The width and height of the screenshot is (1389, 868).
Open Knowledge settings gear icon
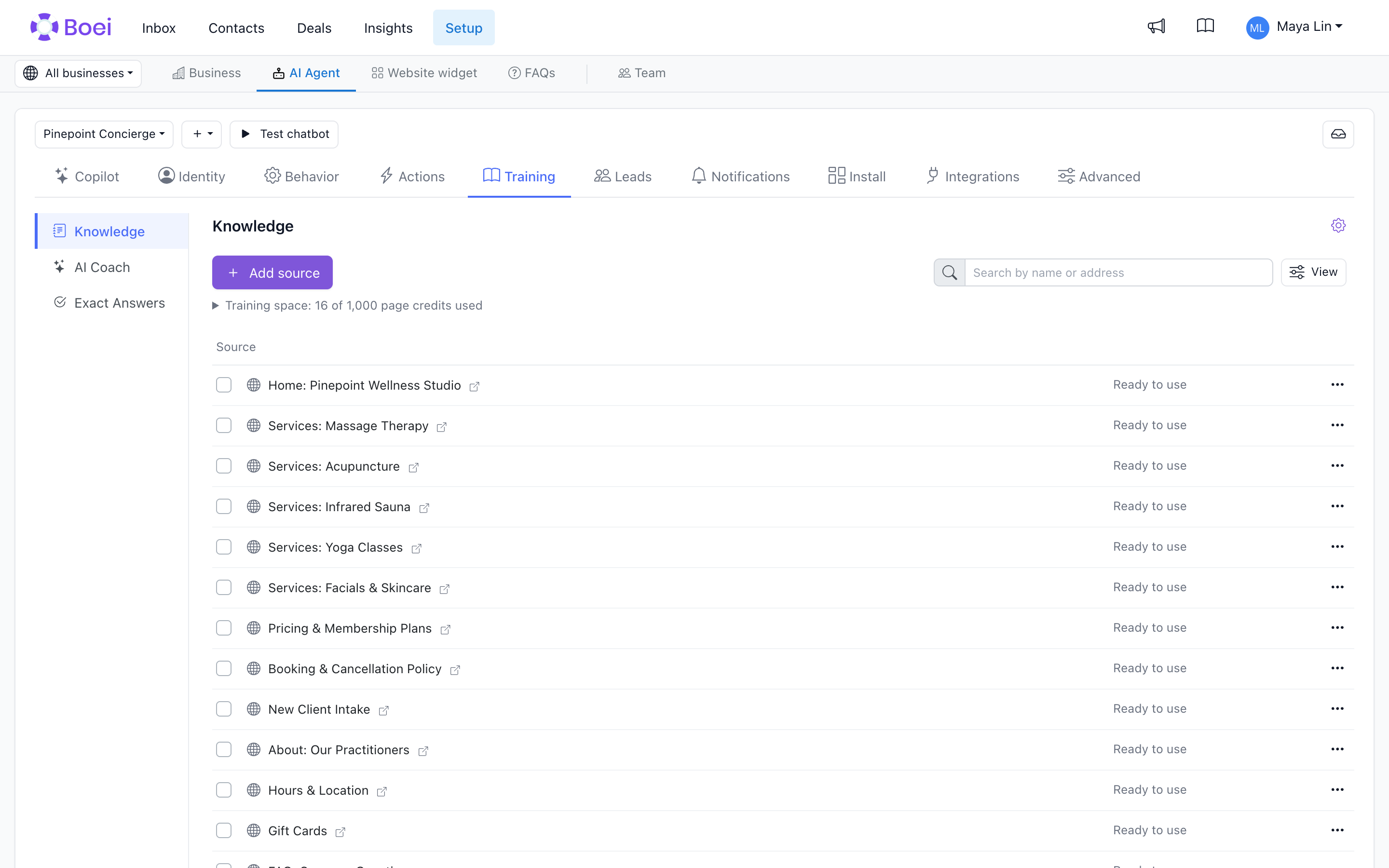[1338, 226]
